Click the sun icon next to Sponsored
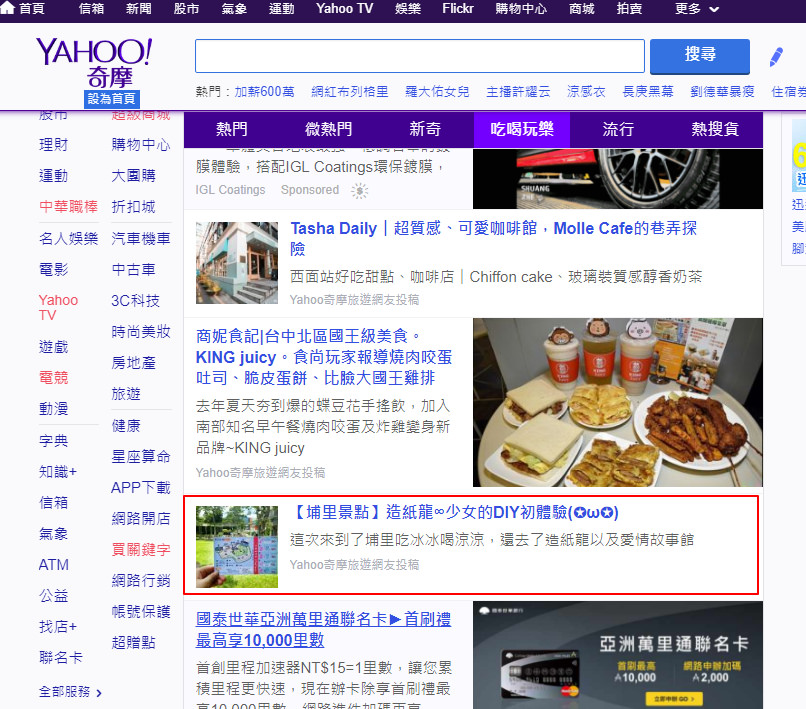Viewport: 806px width, 709px height. [x=359, y=190]
